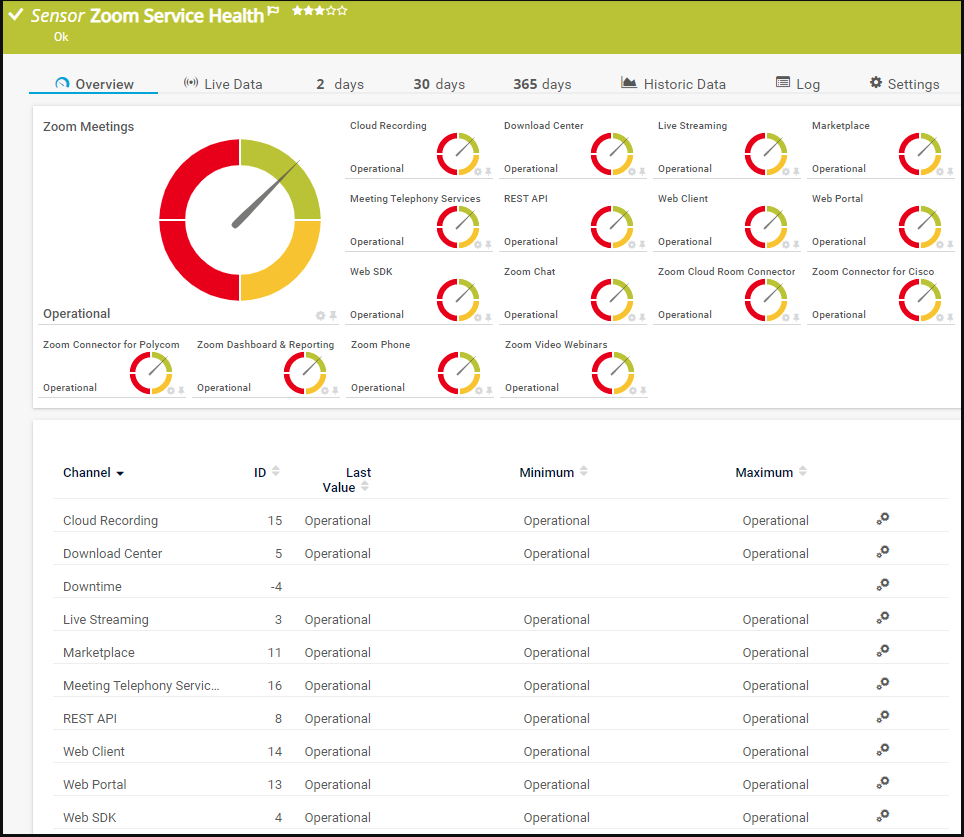The height and width of the screenshot is (837, 964).
Task: Click the Zoom Phone mini gauge
Action: point(459,373)
